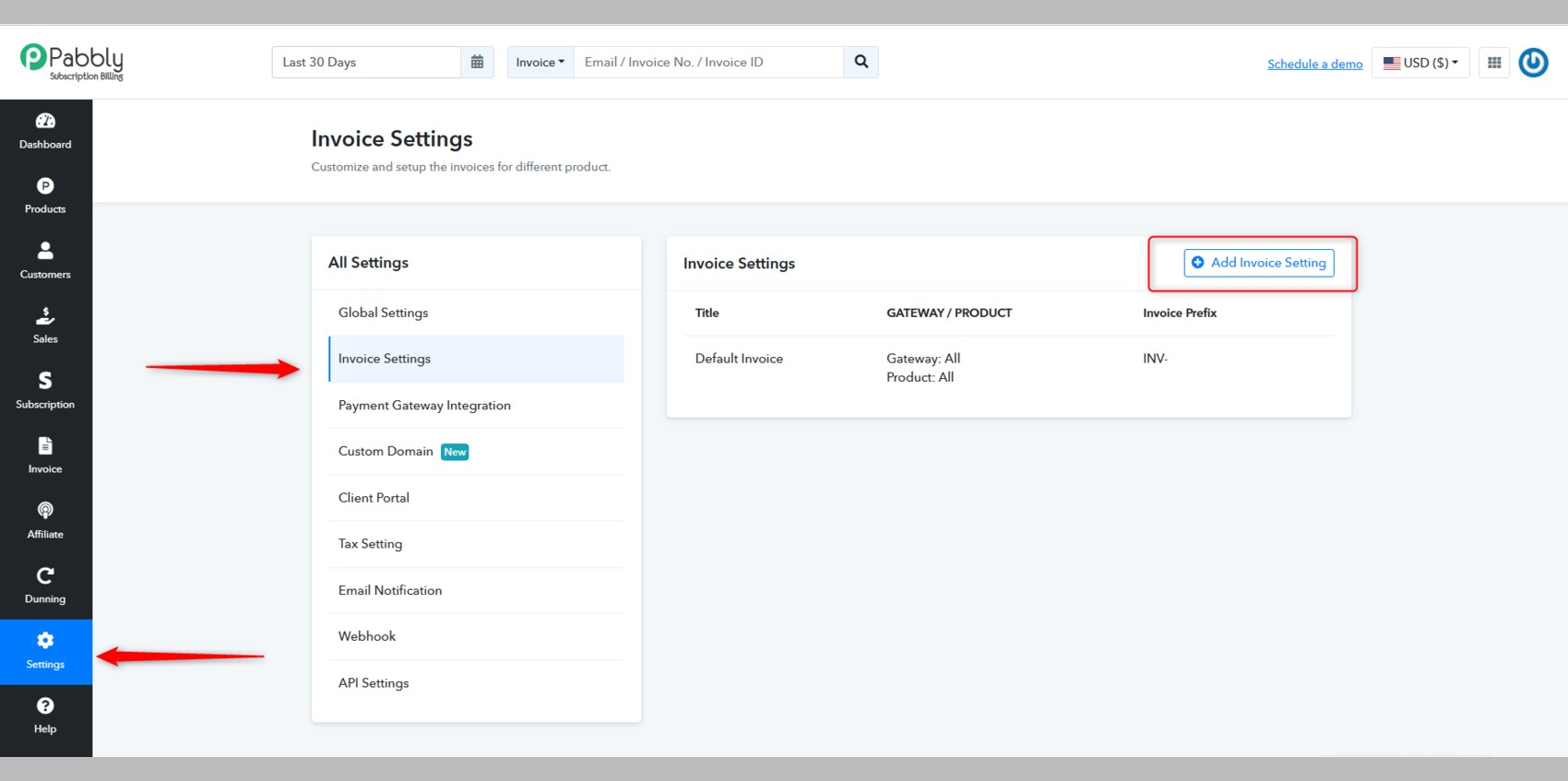
Task: Select the Sales sidebar icon
Action: coord(45,316)
